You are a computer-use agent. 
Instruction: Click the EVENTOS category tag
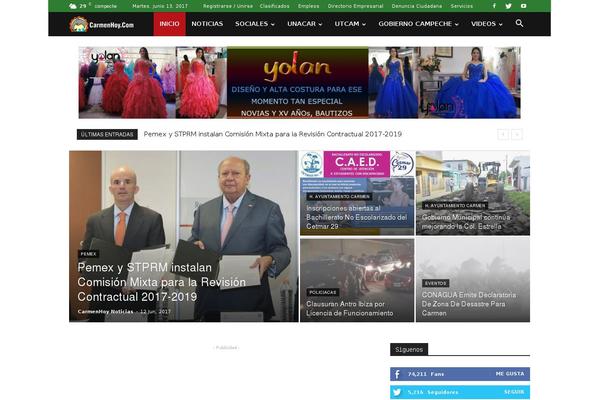435,283
